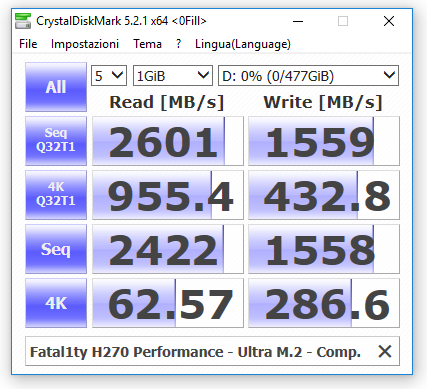The height and width of the screenshot is (389, 427).
Task: Start the 4K Q32T1 benchmark
Action: (x=56, y=195)
